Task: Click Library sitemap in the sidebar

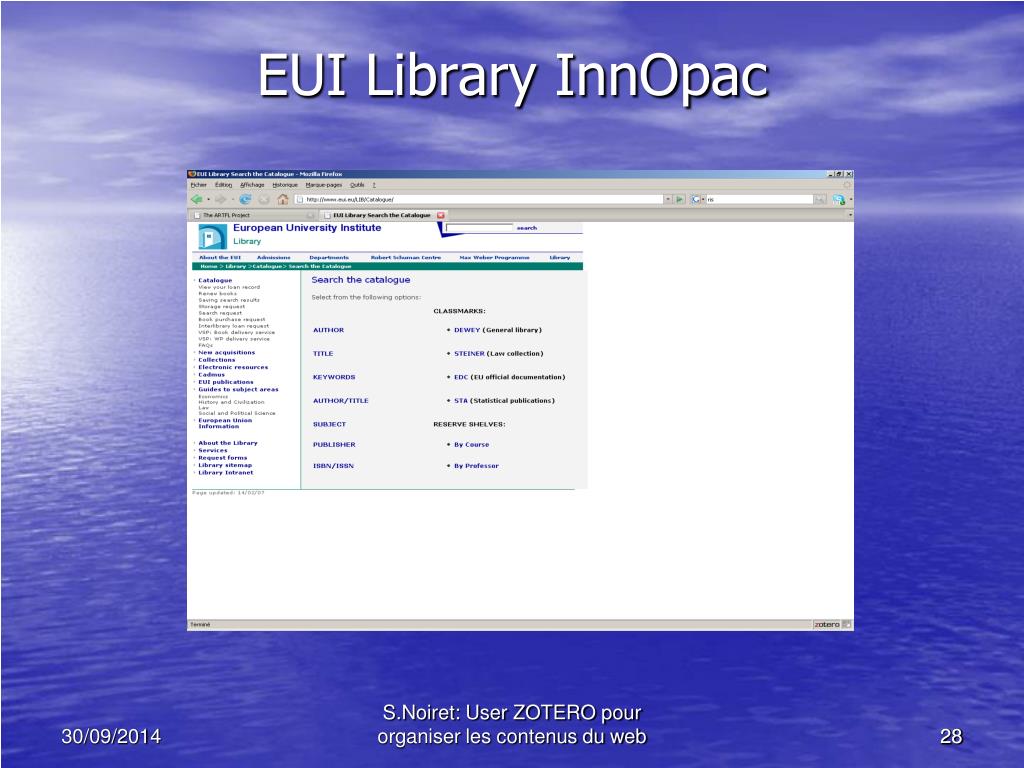Action: pos(225,465)
